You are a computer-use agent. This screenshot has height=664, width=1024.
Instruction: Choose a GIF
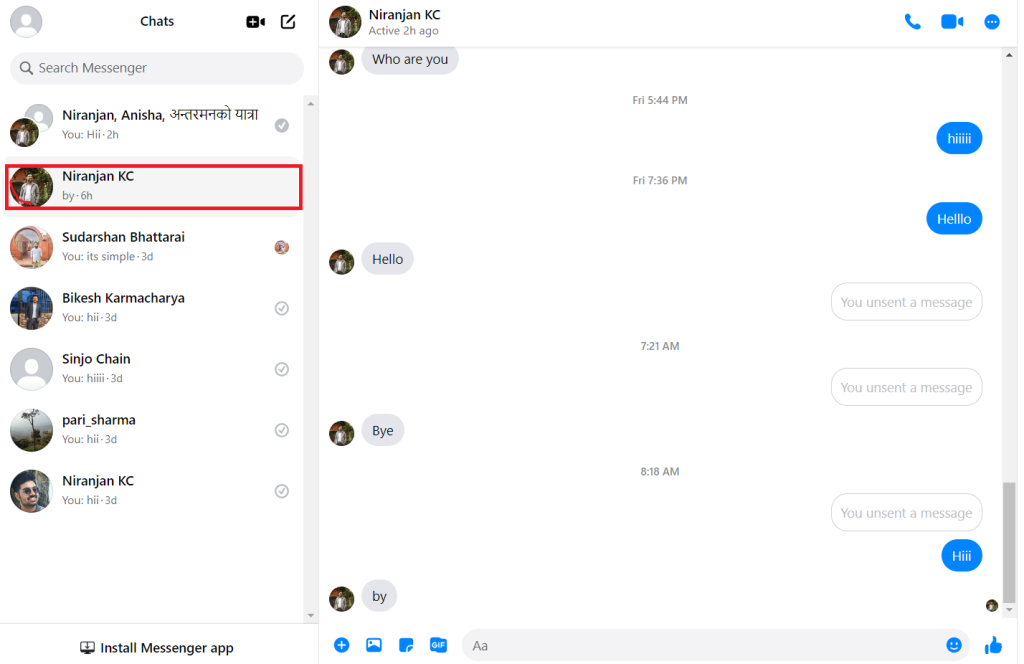438,645
